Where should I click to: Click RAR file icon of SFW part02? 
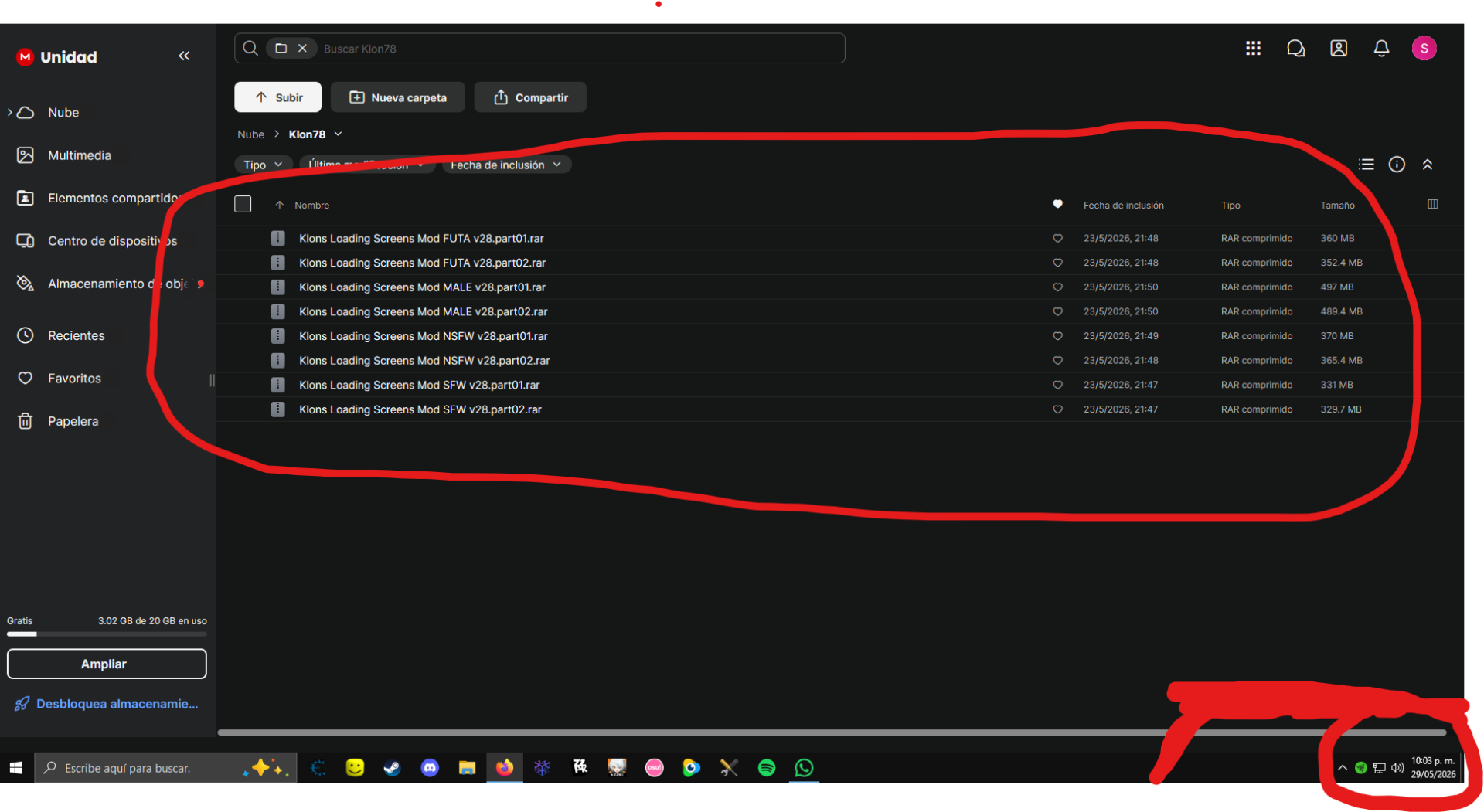[x=278, y=409]
